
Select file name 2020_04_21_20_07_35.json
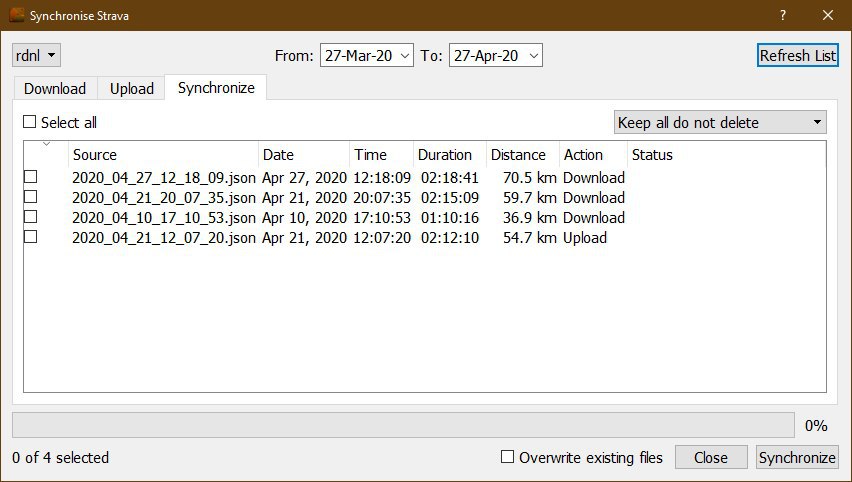coord(164,198)
